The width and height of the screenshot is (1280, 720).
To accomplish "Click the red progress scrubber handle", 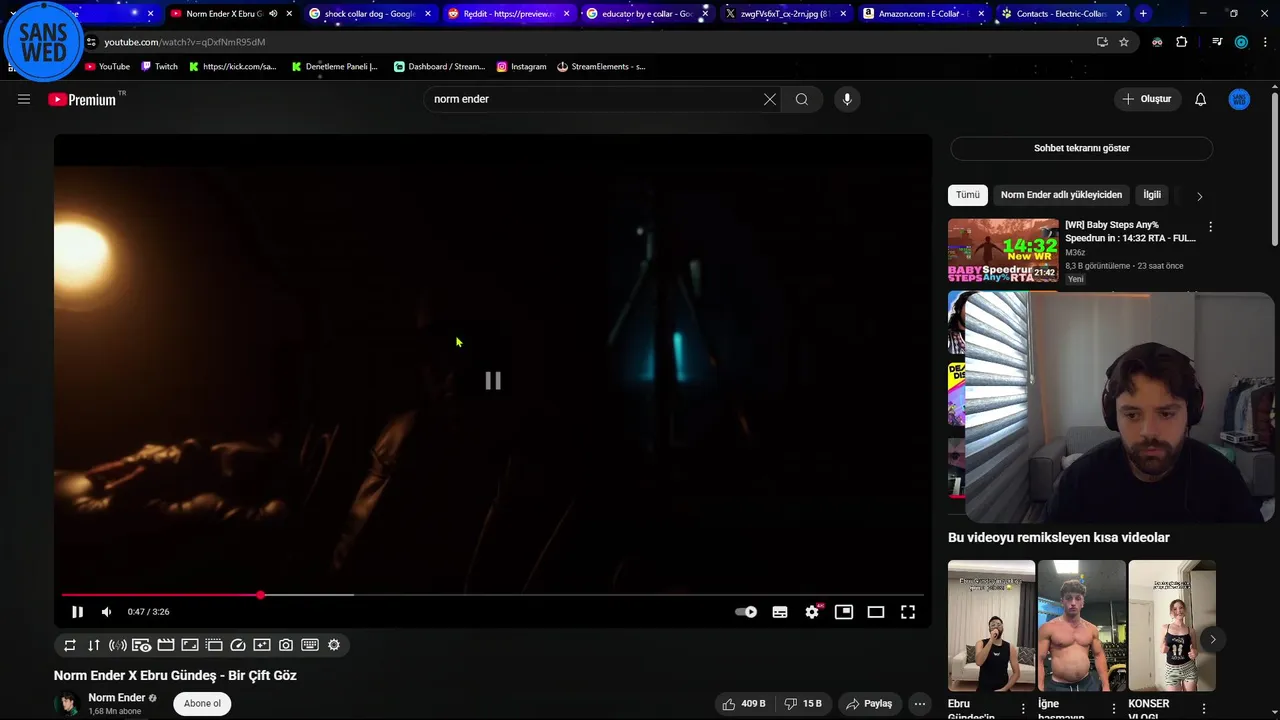I will click(260, 595).
